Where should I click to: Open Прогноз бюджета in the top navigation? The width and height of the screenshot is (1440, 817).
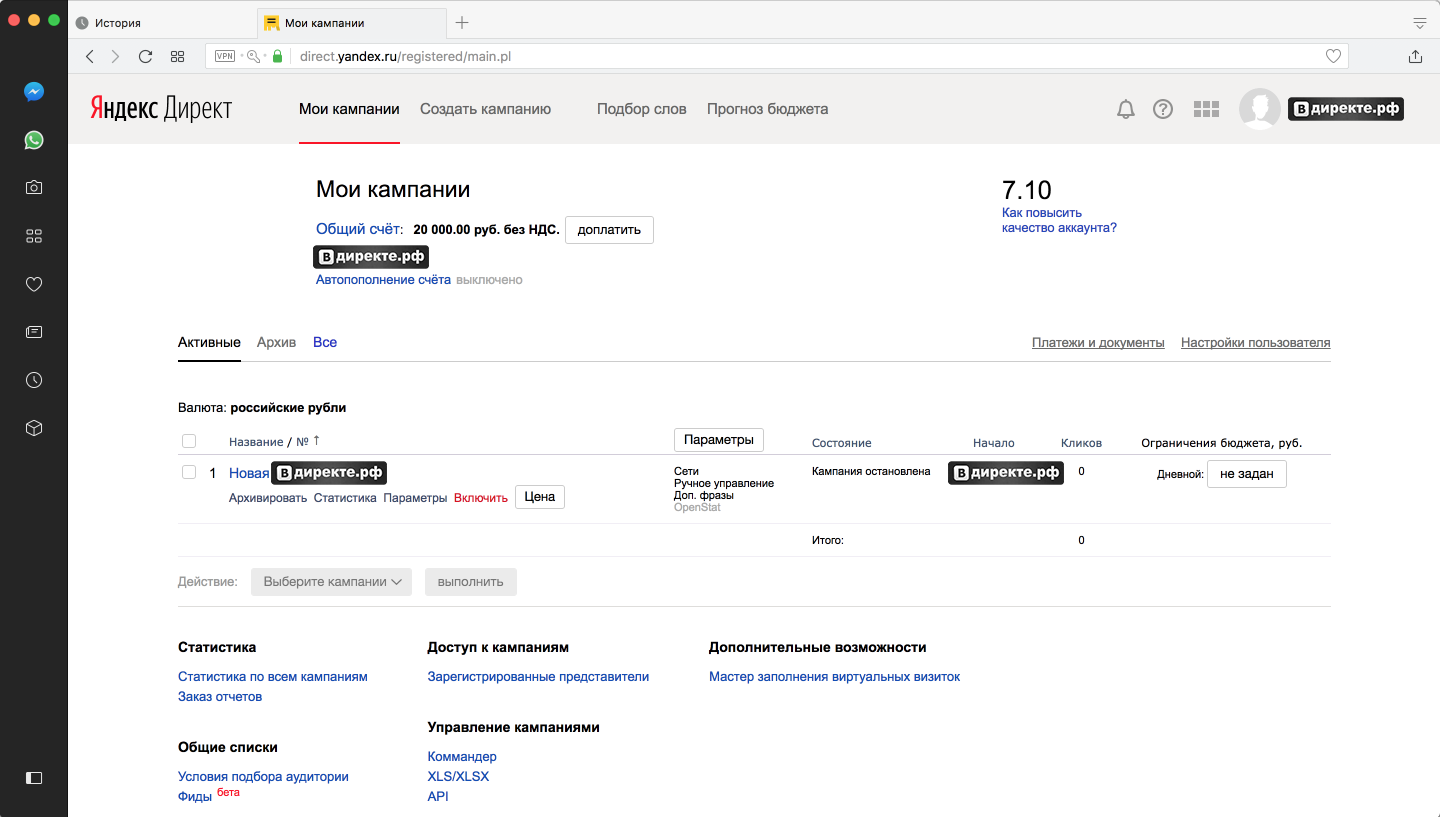coord(767,109)
